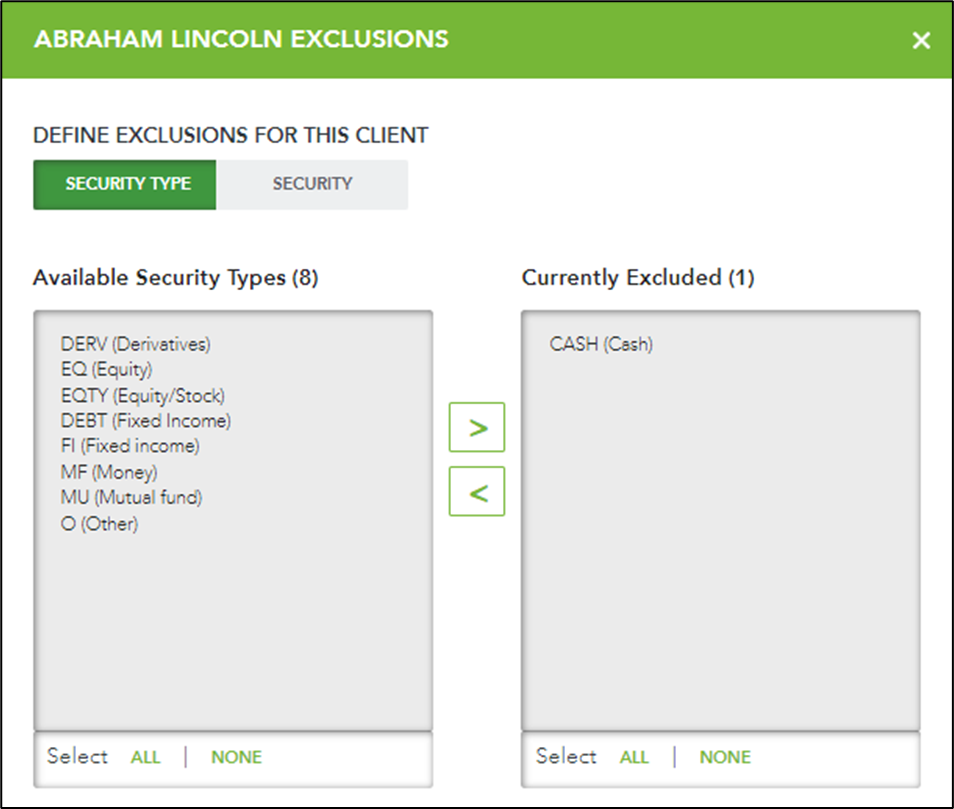
Task: Select ALL under Currently Excluded
Action: pyautogui.click(x=634, y=757)
